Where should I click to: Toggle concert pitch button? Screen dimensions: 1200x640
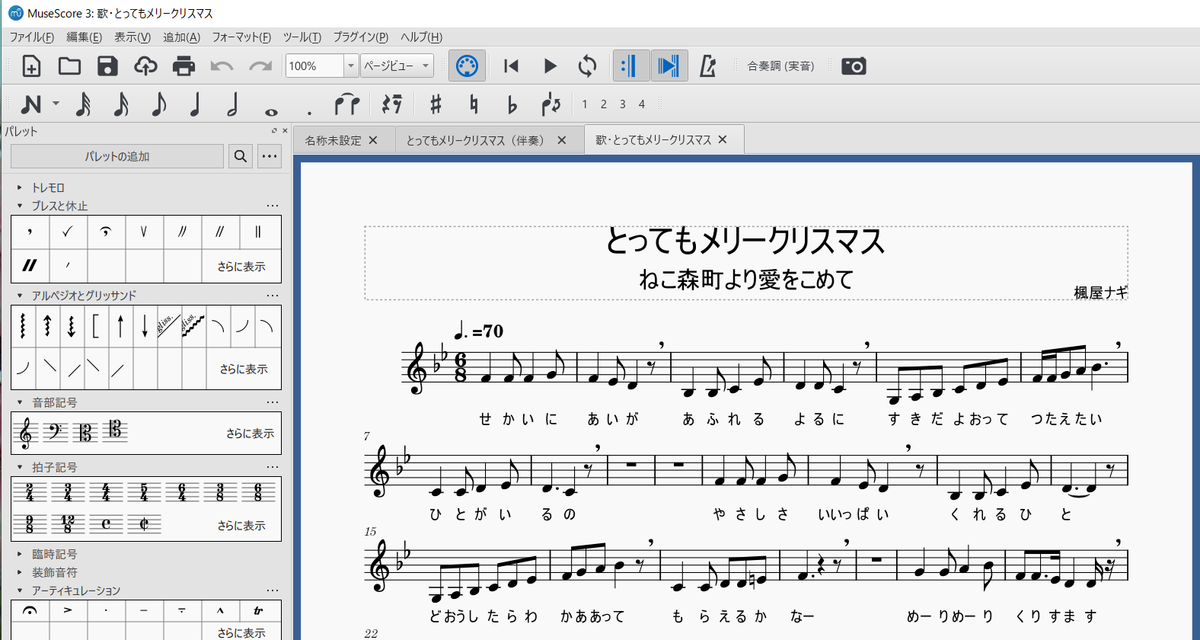tap(780, 66)
